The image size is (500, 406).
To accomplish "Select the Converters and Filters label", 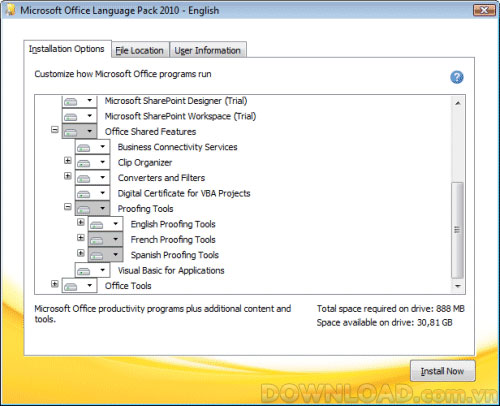I will point(161,178).
